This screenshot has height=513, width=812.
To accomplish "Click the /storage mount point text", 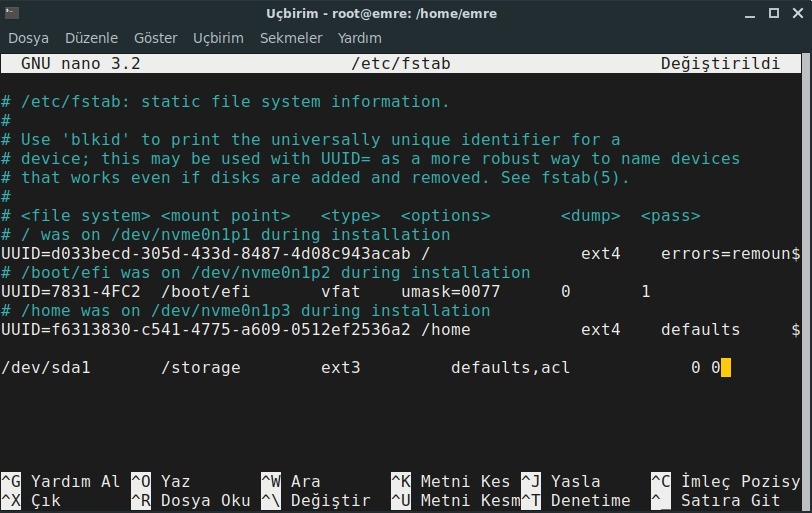I will tap(200, 368).
